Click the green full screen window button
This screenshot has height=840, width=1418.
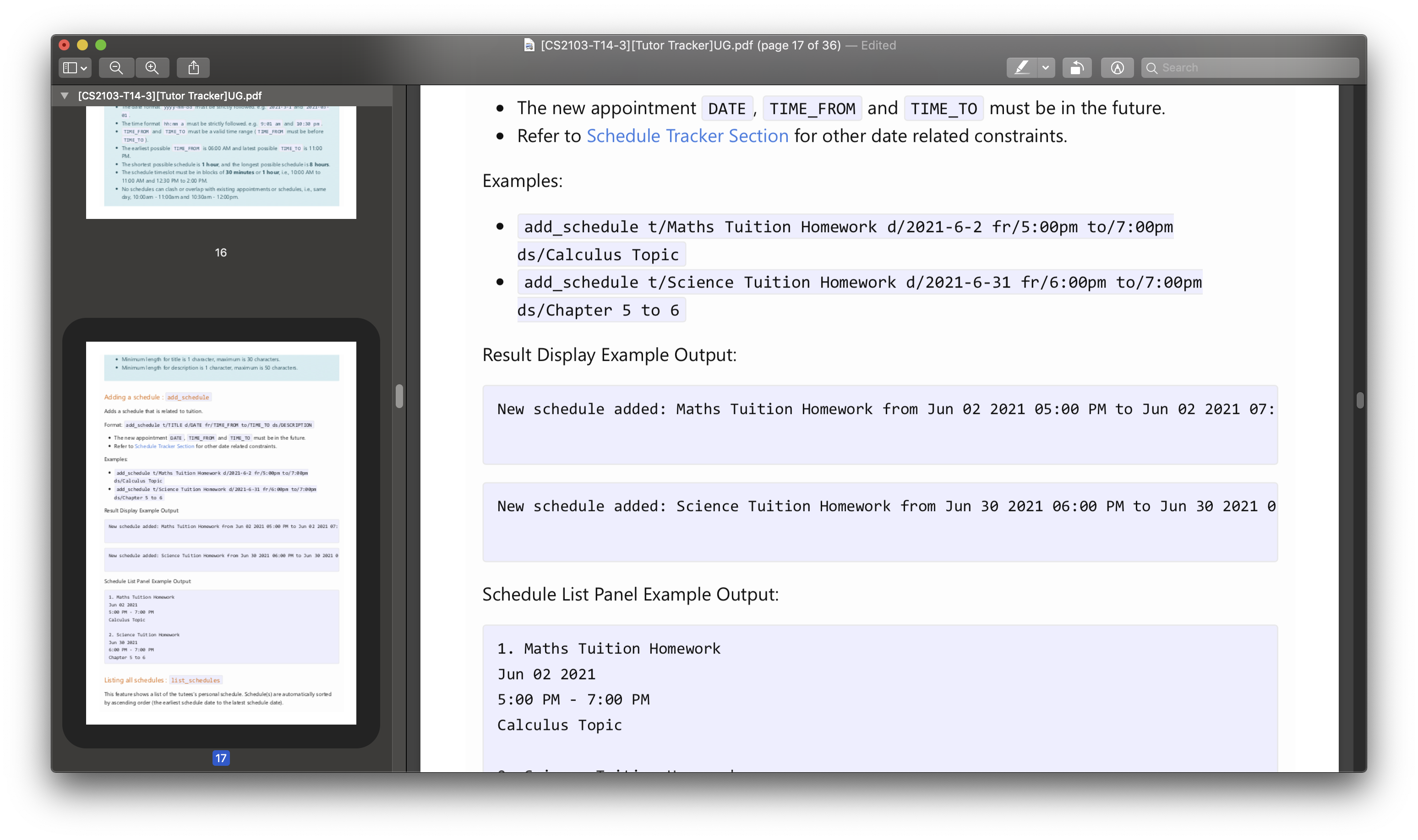tap(101, 45)
